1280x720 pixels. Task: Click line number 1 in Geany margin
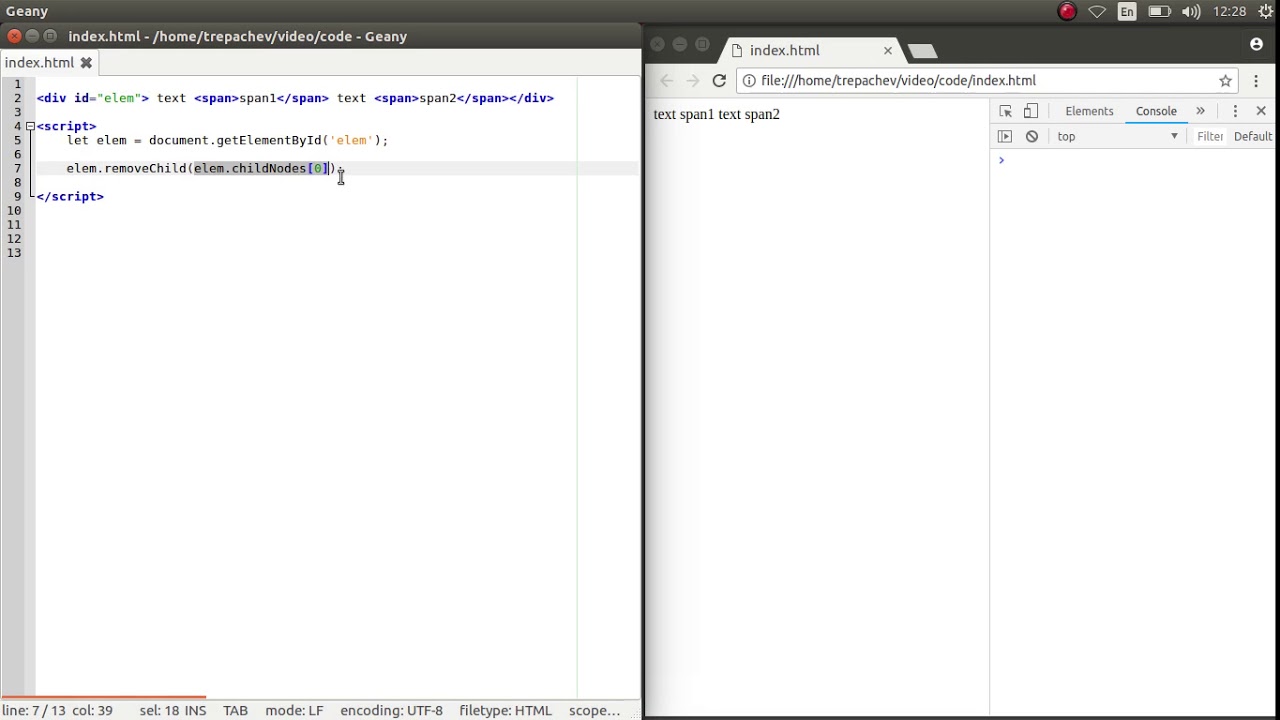[17, 84]
